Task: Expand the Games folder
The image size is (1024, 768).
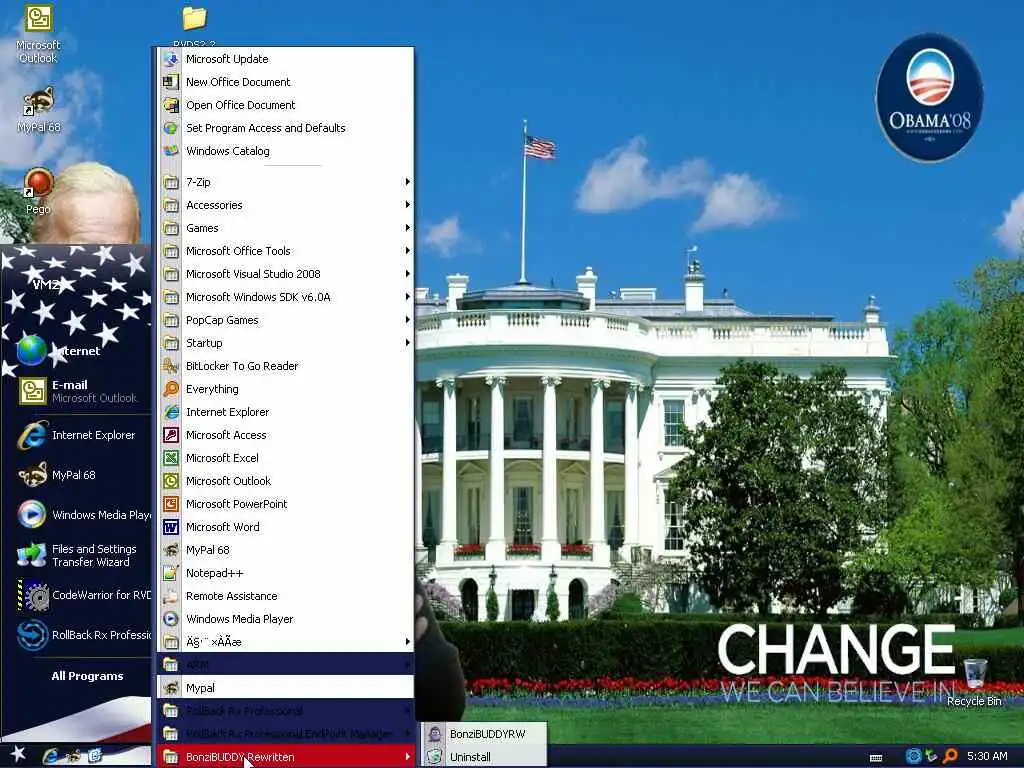Action: [x=285, y=228]
